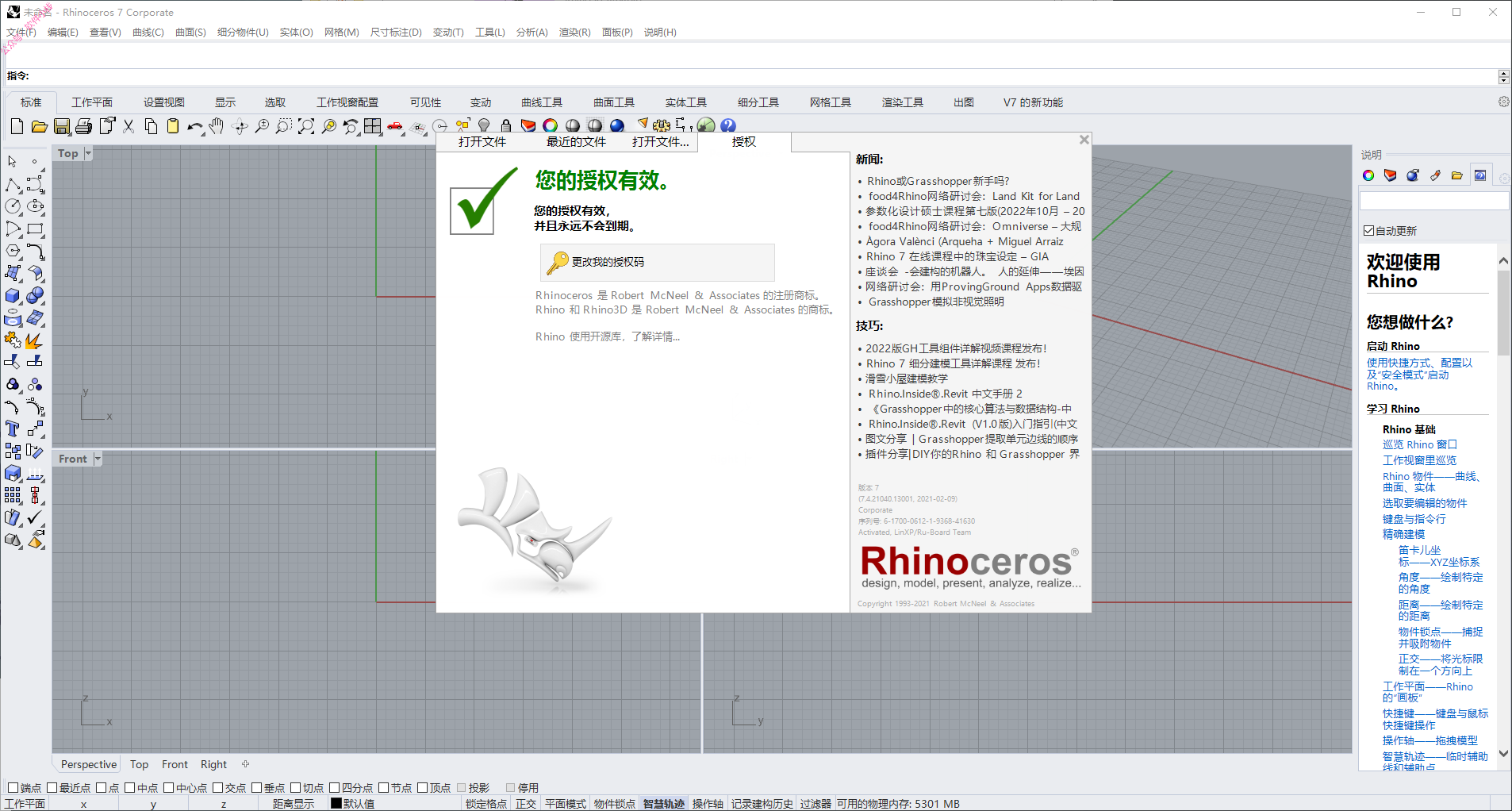
Task: Enable 端点 osnap checkbox
Action: pyautogui.click(x=13, y=788)
